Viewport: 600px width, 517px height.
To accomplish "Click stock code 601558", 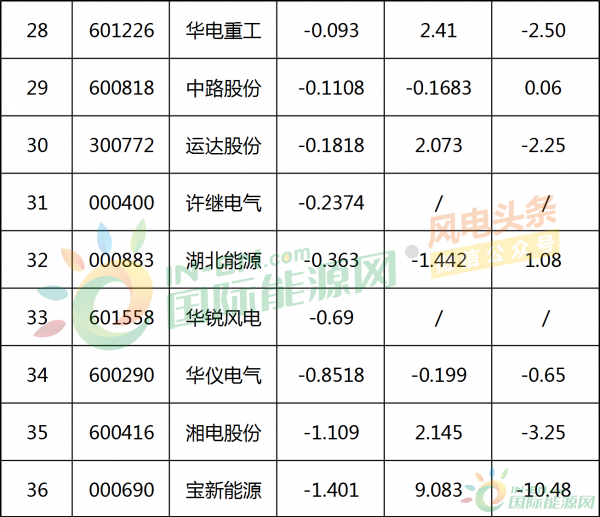I will (121, 318).
